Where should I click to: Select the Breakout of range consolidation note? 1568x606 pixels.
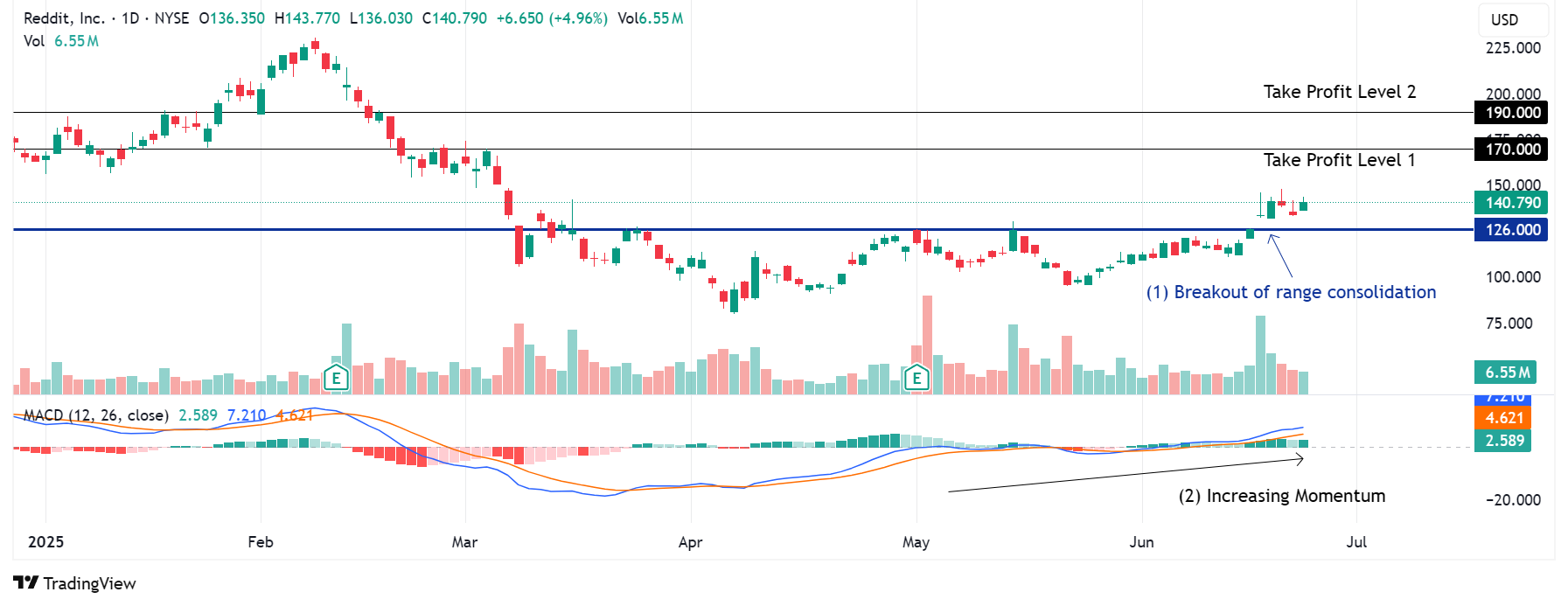1291,292
